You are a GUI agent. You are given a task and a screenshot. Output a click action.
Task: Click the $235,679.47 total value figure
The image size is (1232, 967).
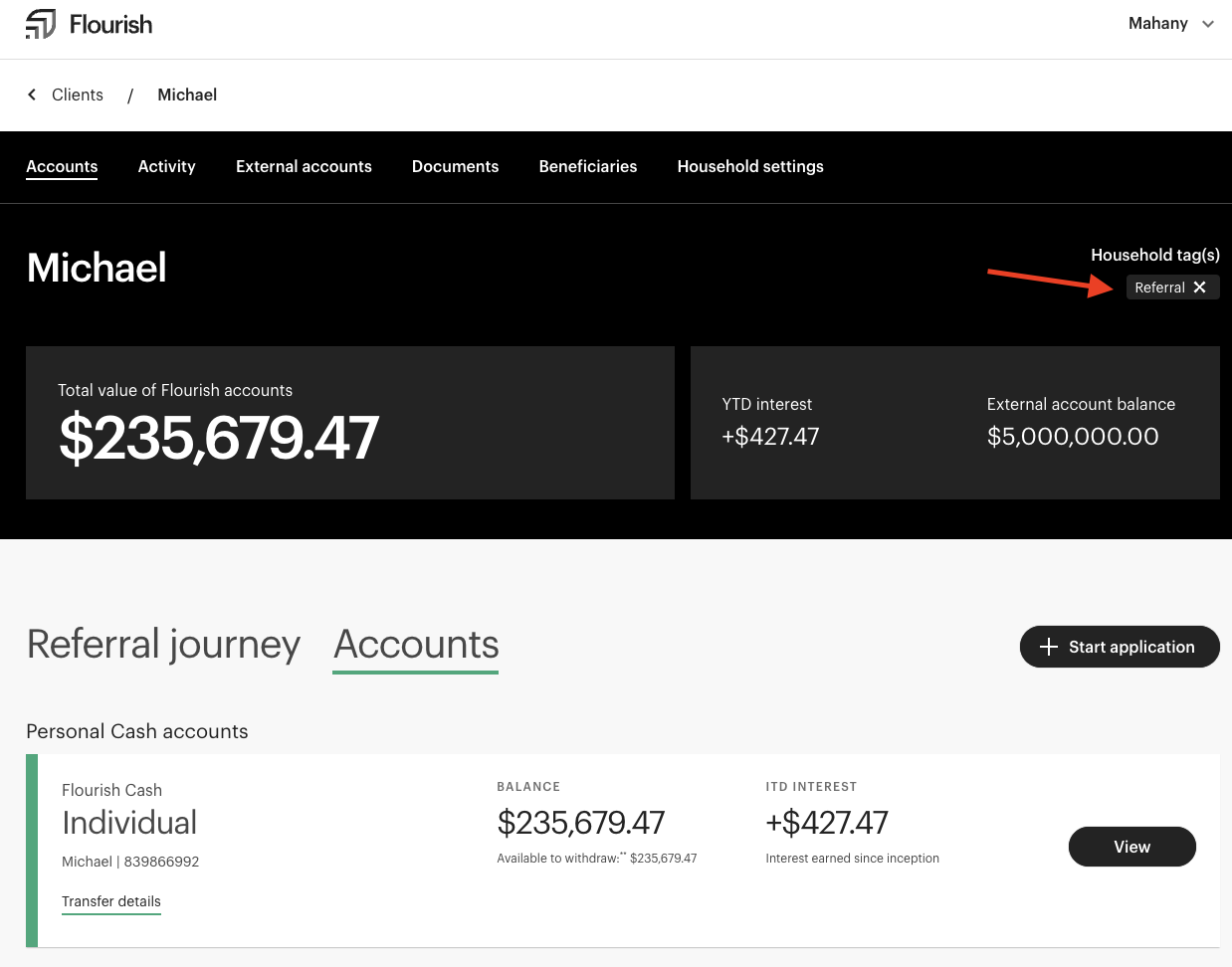point(219,438)
